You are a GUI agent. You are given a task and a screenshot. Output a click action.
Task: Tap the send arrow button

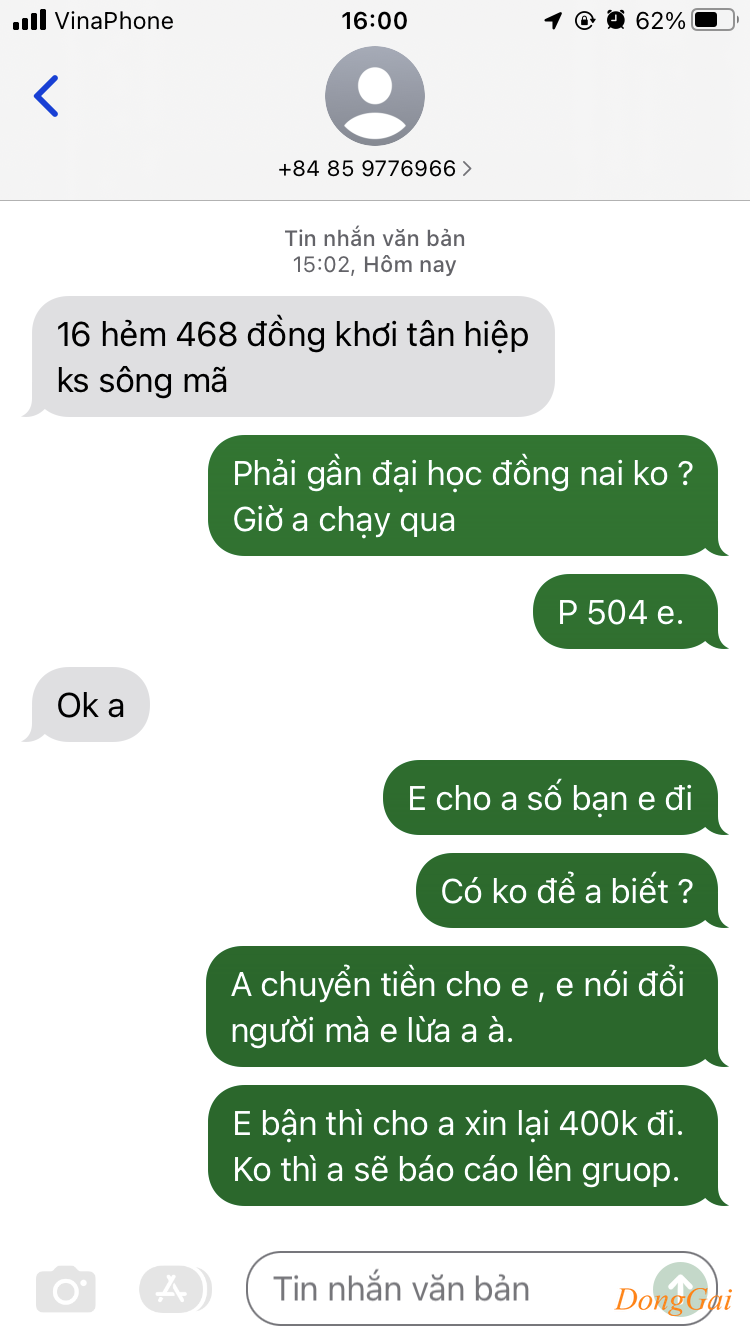click(x=680, y=1288)
